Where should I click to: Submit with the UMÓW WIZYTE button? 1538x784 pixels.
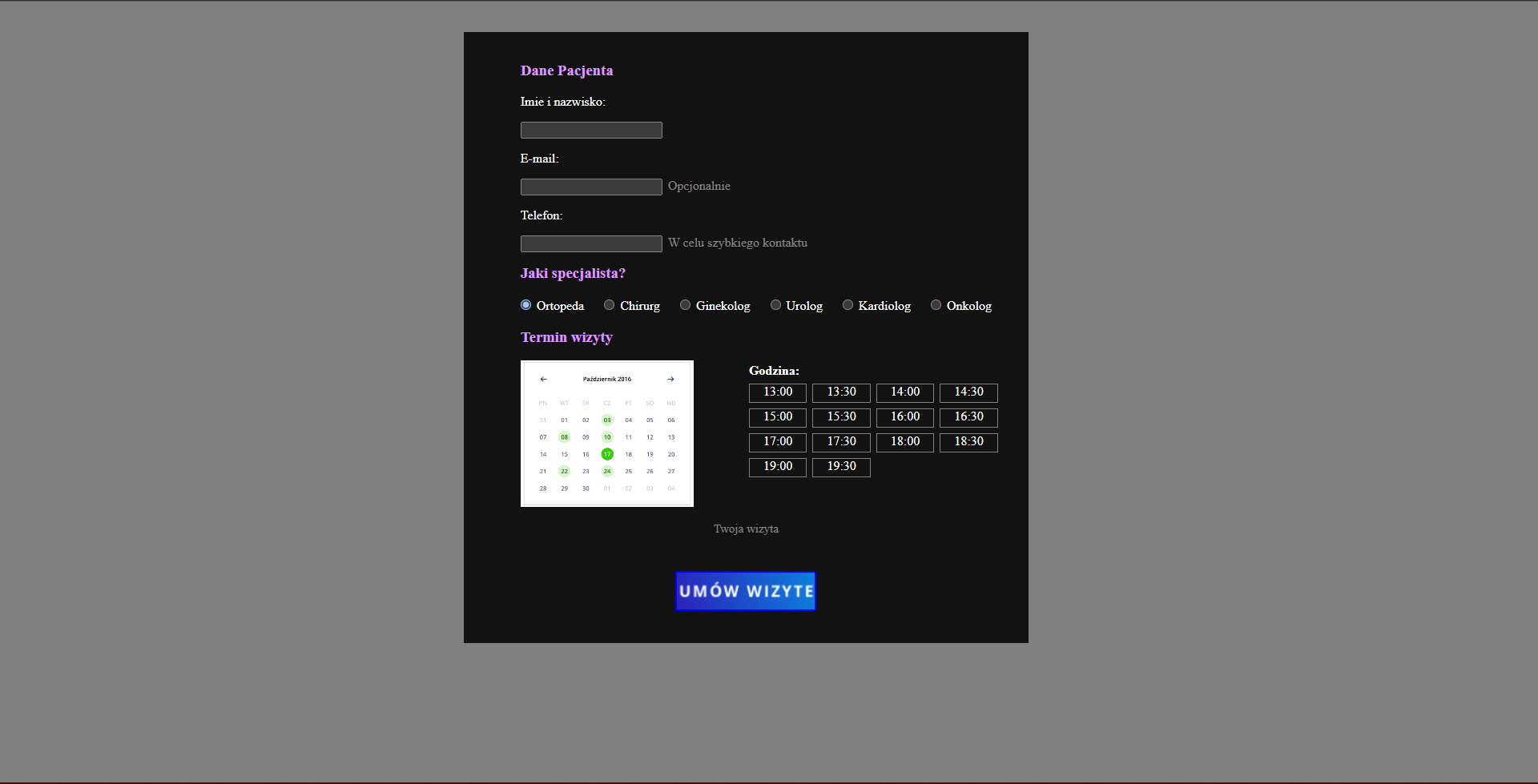[746, 591]
